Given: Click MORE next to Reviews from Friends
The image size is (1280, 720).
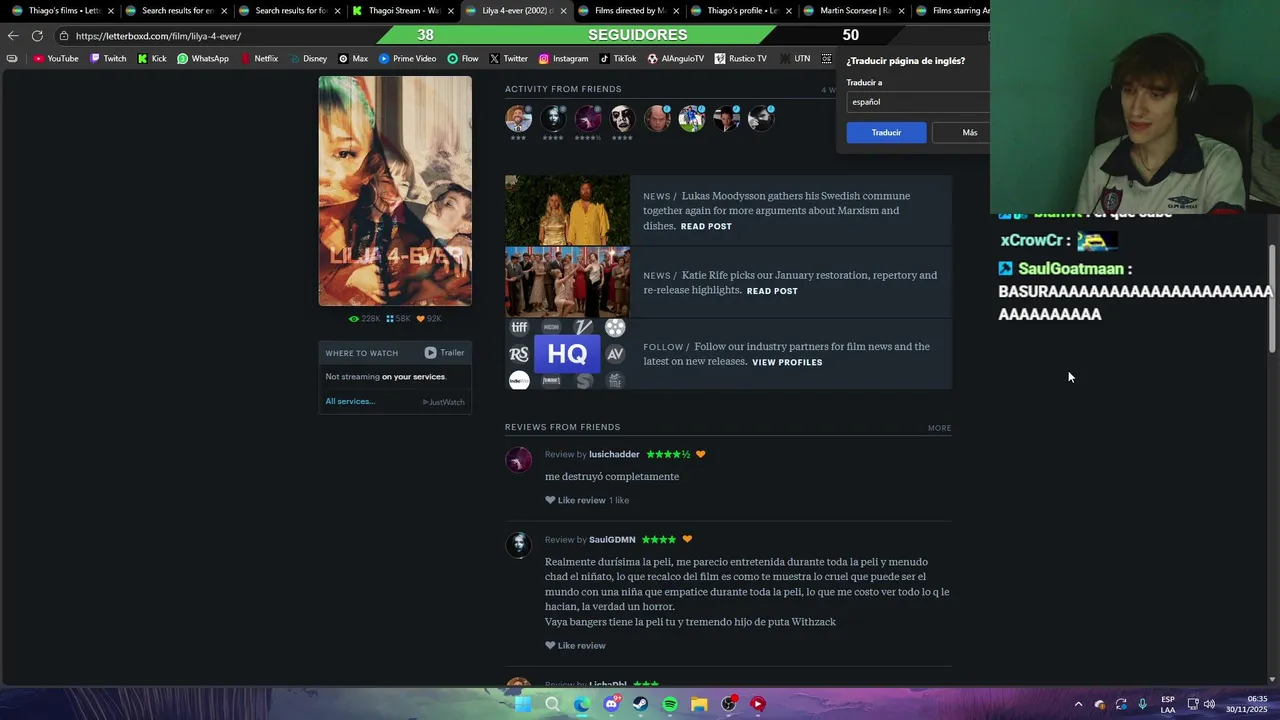Looking at the screenshot, I should point(939,428).
